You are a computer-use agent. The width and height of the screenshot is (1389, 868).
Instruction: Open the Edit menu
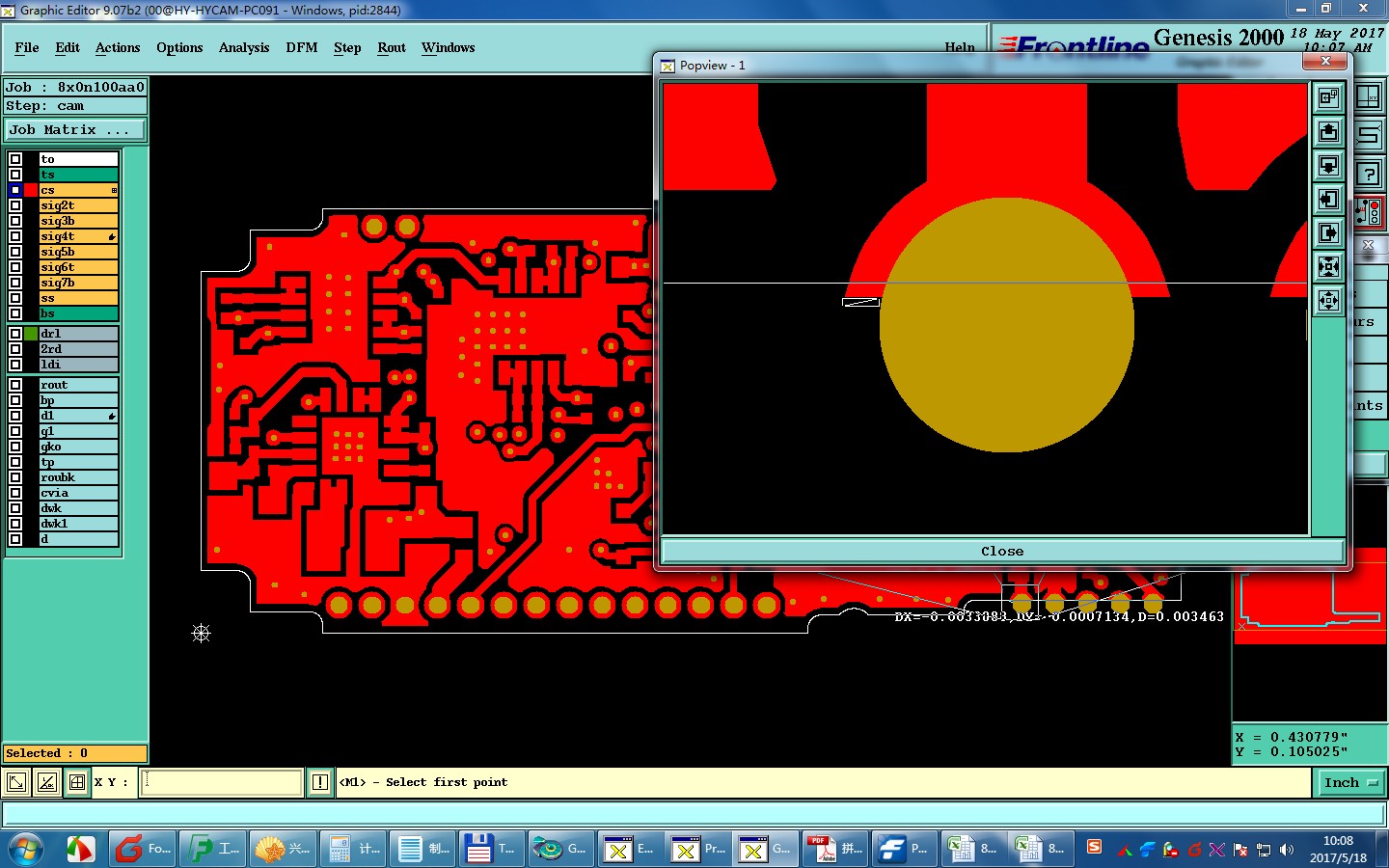[68, 47]
